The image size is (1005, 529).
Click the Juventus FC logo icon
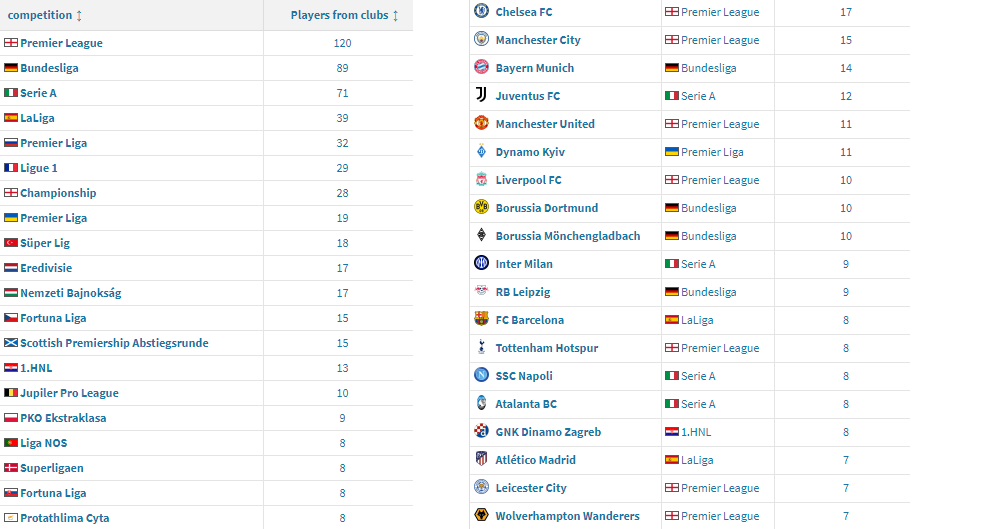pos(481,95)
